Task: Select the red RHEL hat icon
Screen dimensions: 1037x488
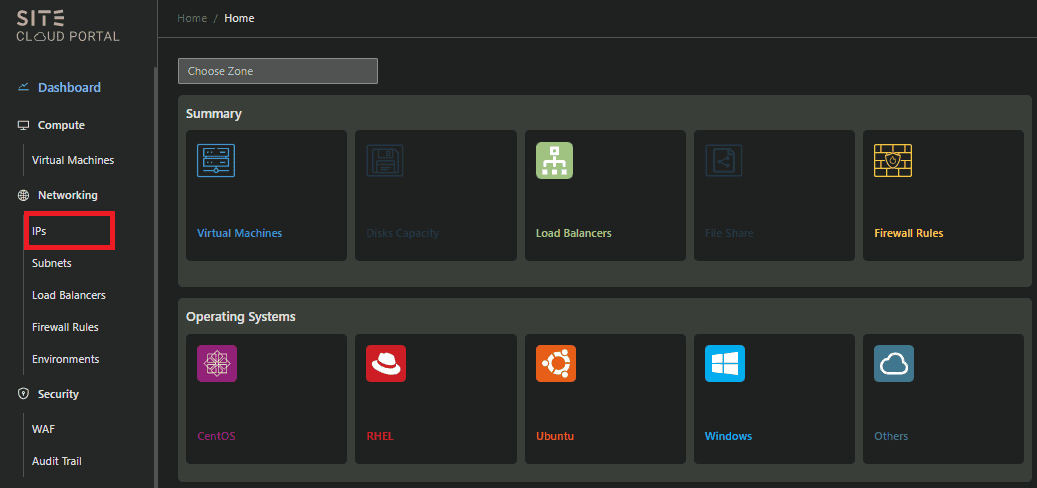Action: (385, 364)
